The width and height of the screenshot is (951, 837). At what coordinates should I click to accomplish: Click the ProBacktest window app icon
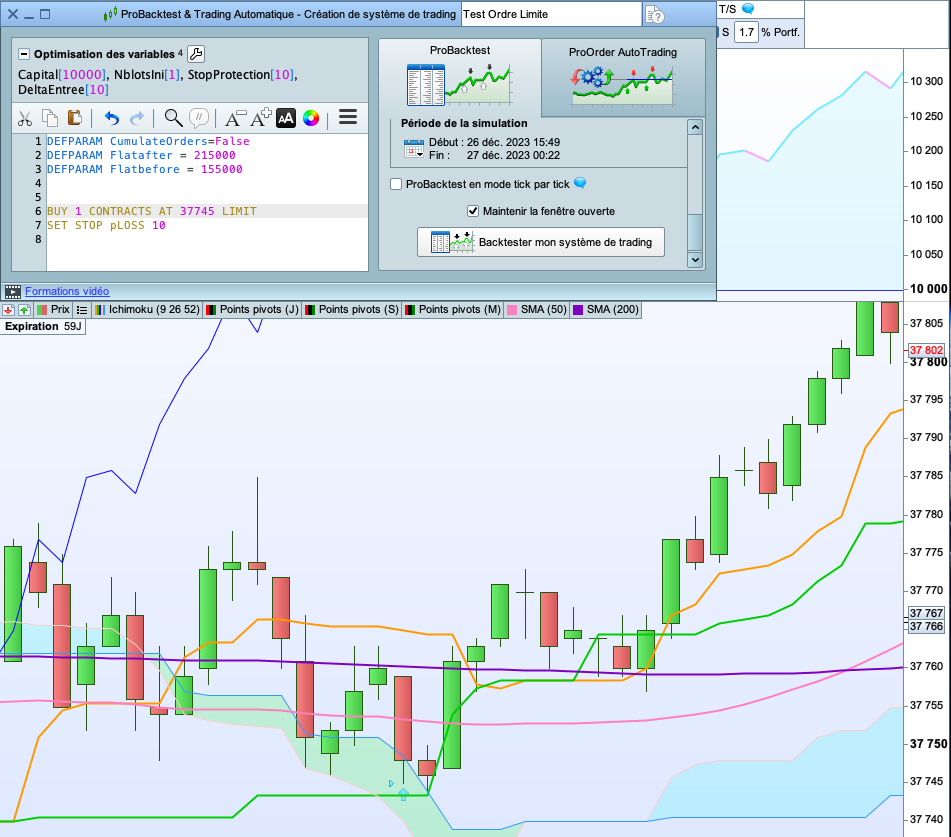[110, 14]
